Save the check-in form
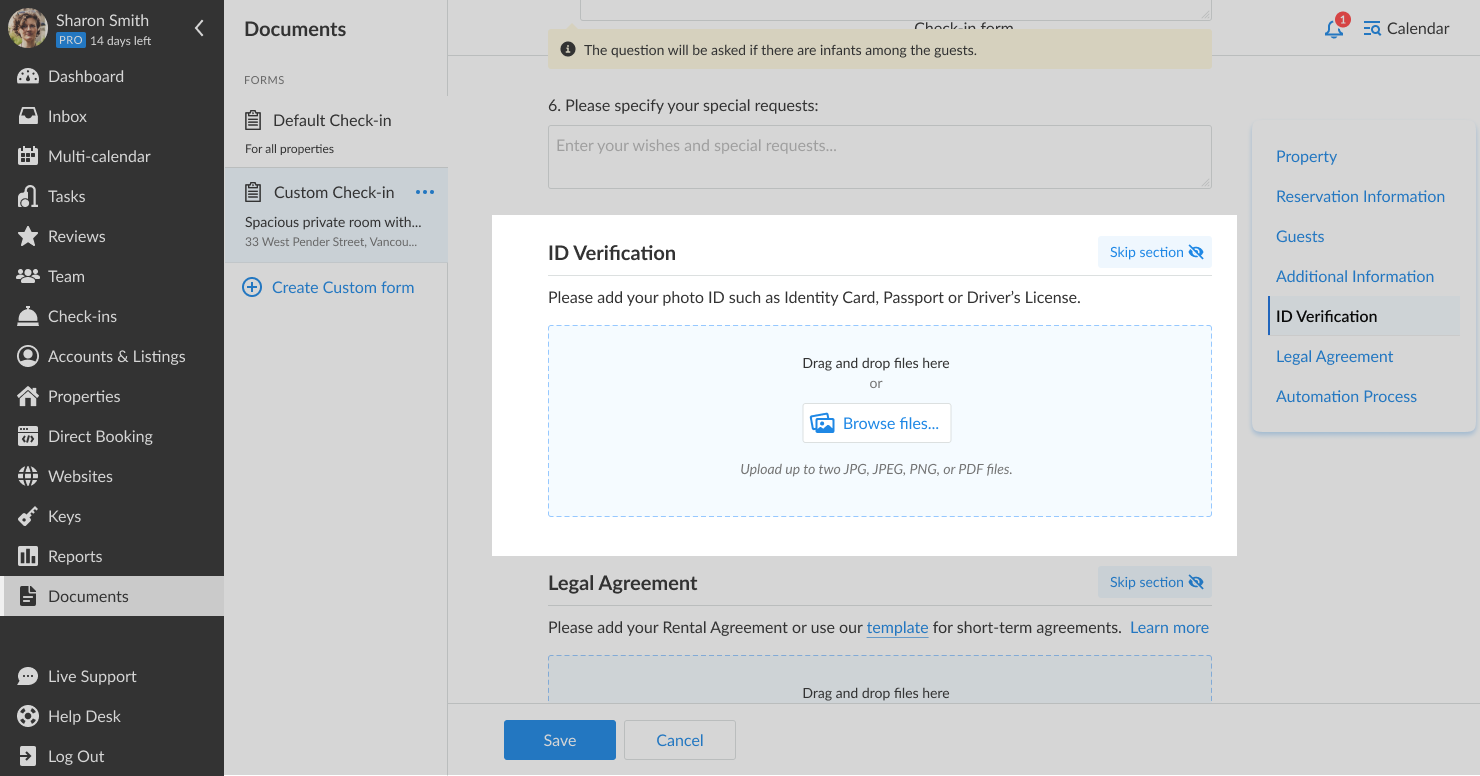Viewport: 1480px width, 776px height. click(x=559, y=740)
